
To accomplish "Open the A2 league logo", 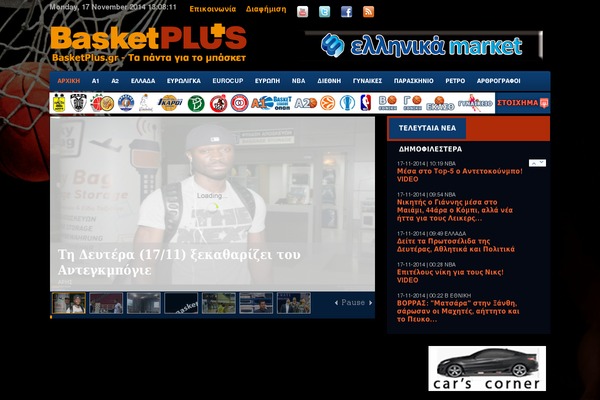I will coord(305,103).
